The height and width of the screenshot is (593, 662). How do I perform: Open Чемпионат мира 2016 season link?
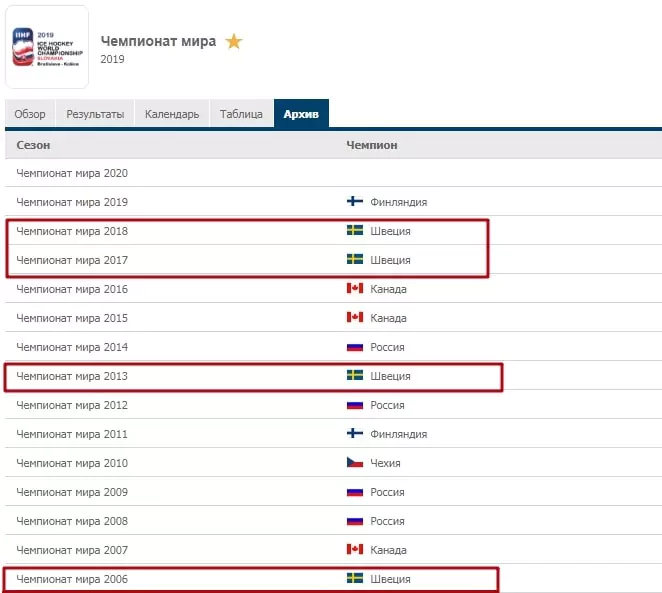point(72,289)
